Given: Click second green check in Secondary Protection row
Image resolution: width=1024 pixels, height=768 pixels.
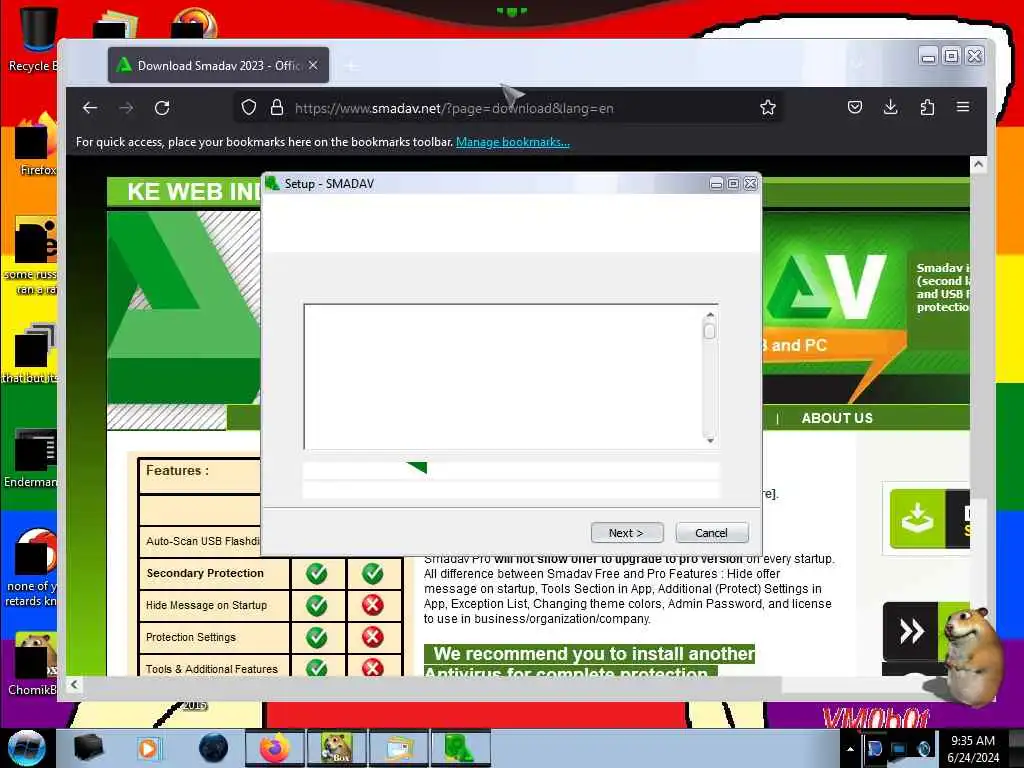Looking at the screenshot, I should click(373, 573).
